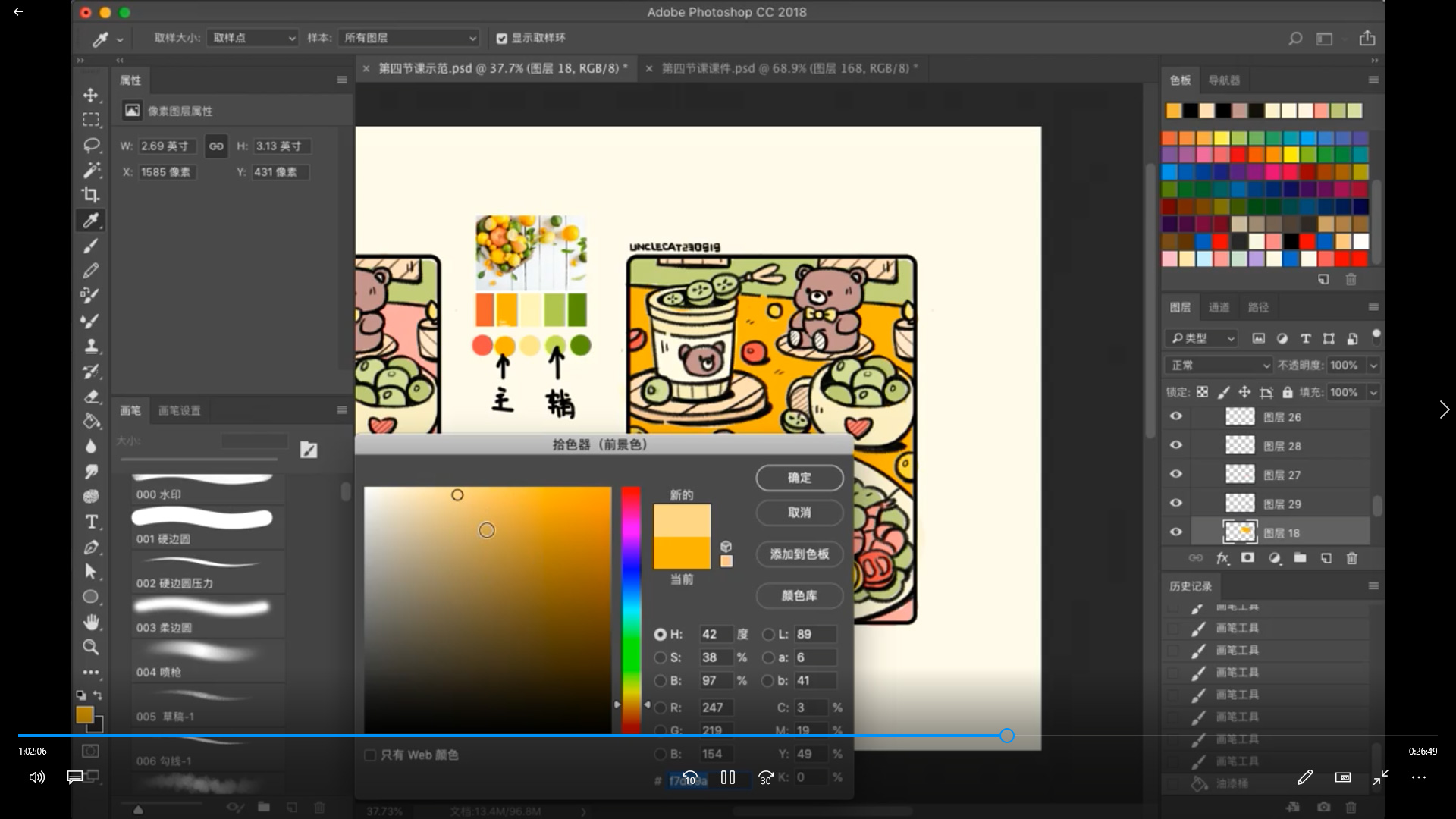The image size is (1456, 819).
Task: Select the Lasso tool
Action: (91, 145)
